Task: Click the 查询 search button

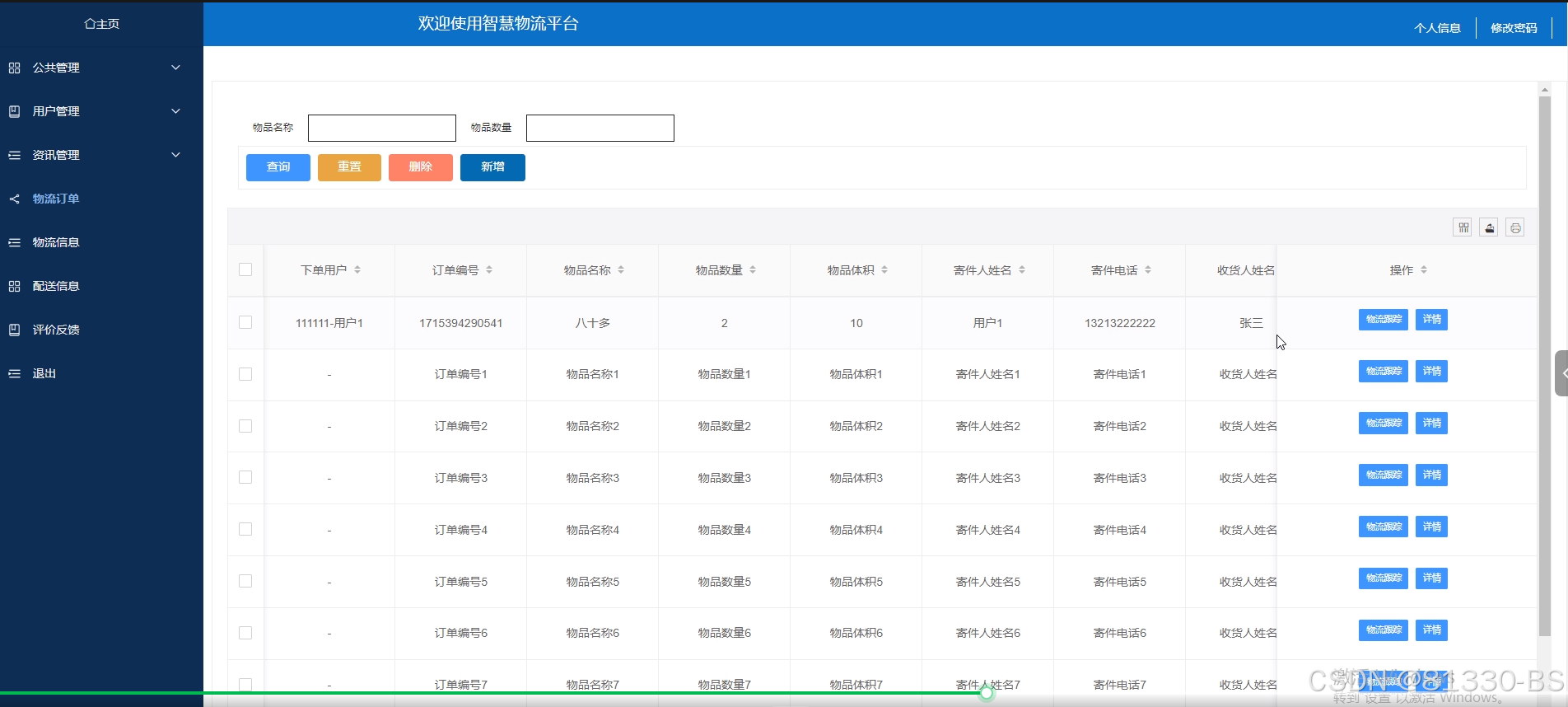Action: point(278,167)
